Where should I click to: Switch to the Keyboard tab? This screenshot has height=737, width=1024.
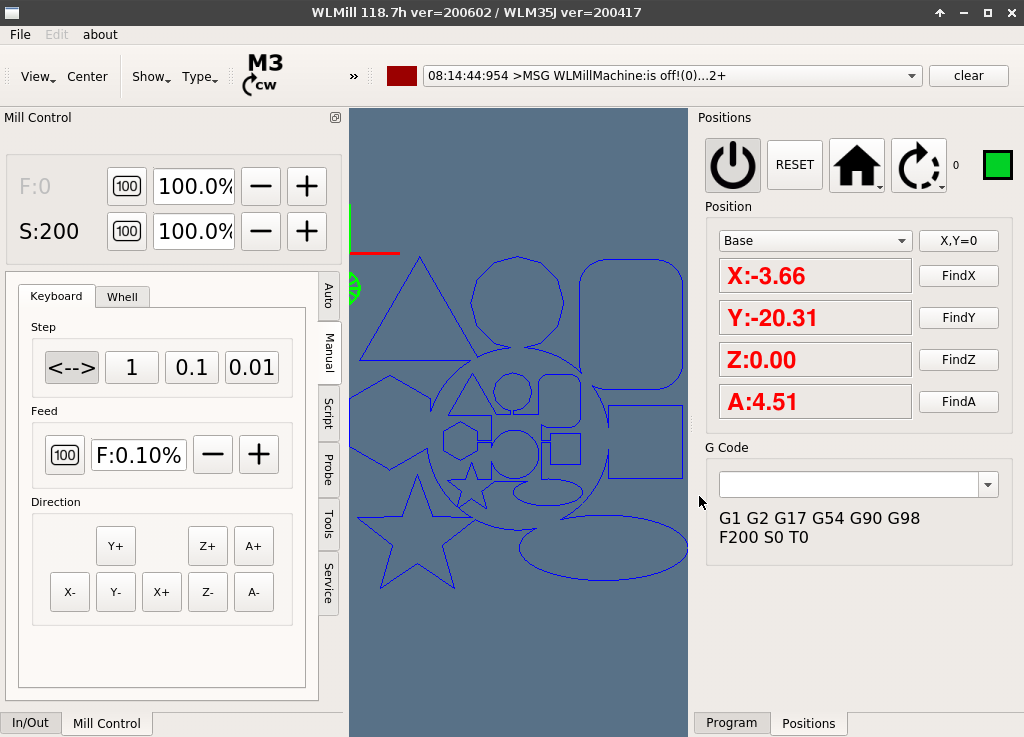[x=56, y=296]
